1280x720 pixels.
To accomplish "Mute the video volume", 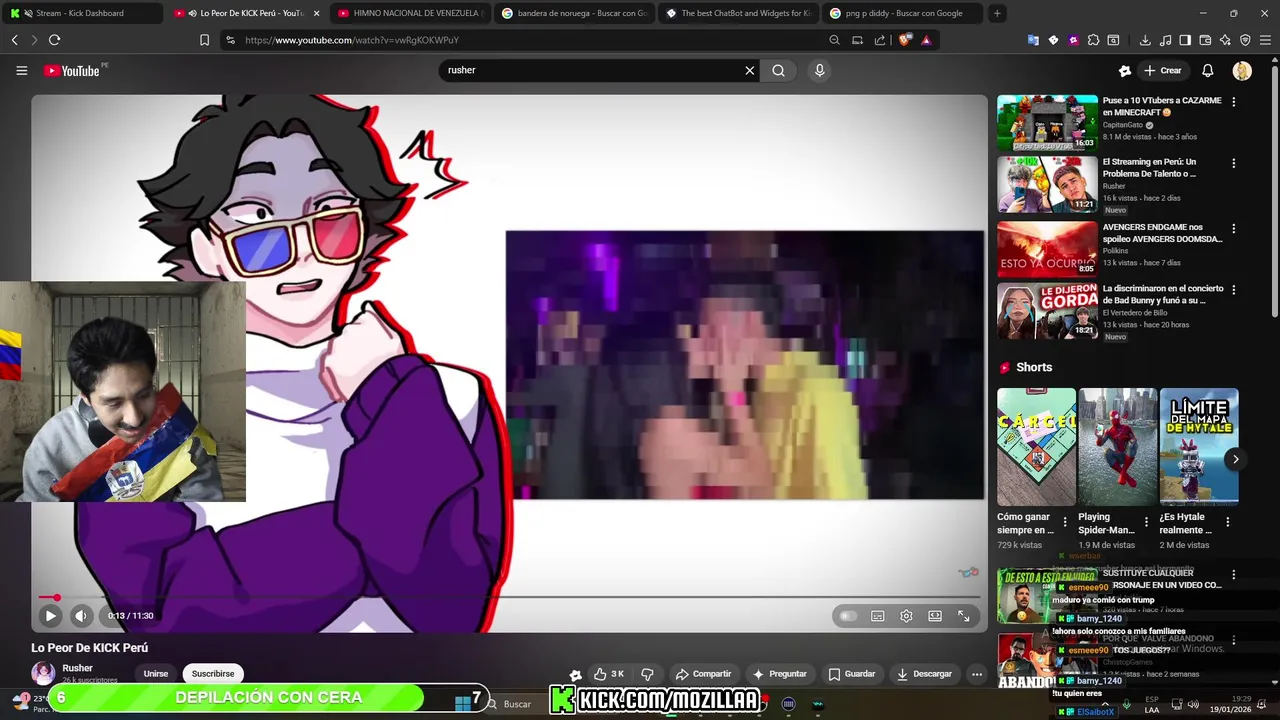I will (81, 616).
